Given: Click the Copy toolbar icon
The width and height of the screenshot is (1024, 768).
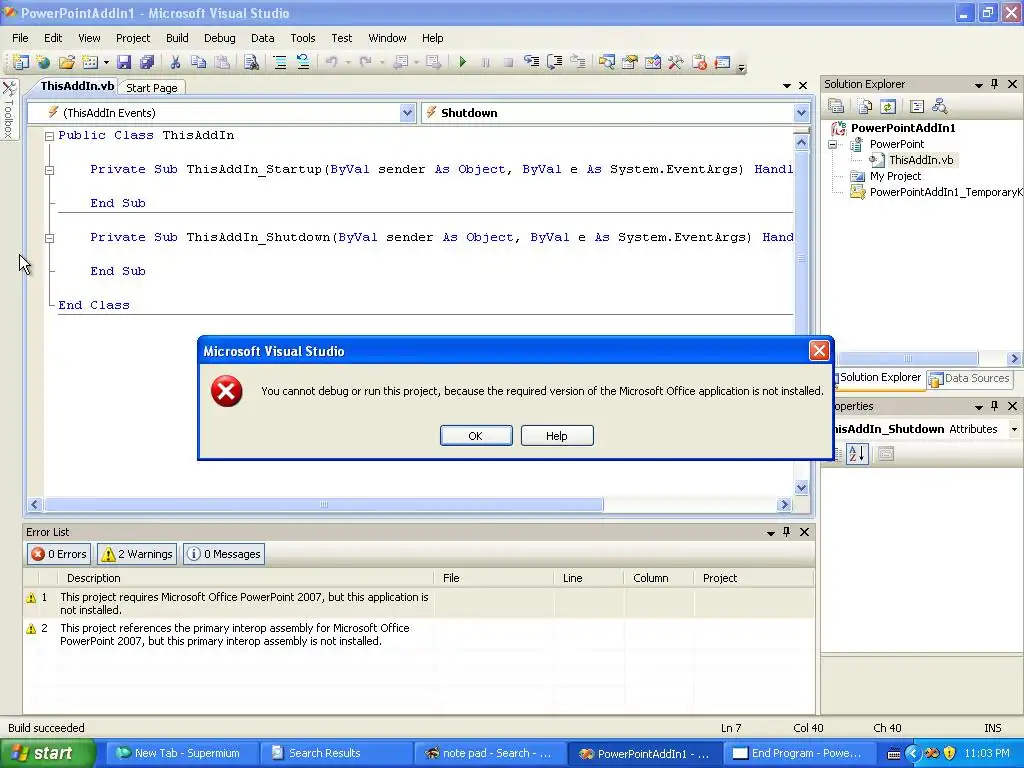Looking at the screenshot, I should (x=198, y=62).
